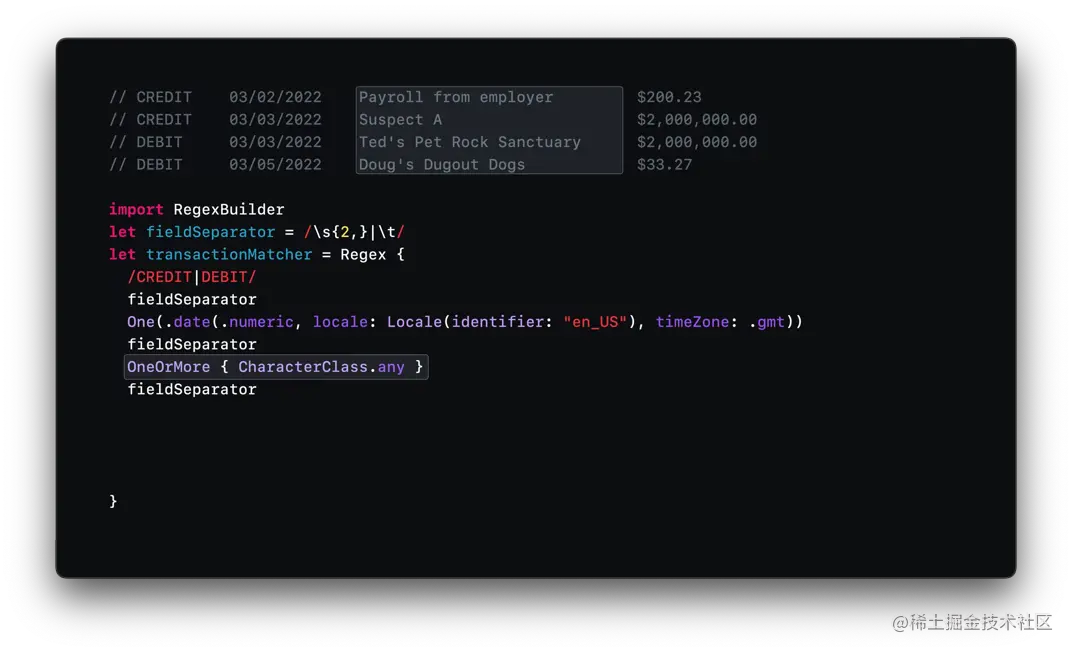The image size is (1072, 652).
Task: Click the ".numeric" date style argument
Action: [x=256, y=322]
